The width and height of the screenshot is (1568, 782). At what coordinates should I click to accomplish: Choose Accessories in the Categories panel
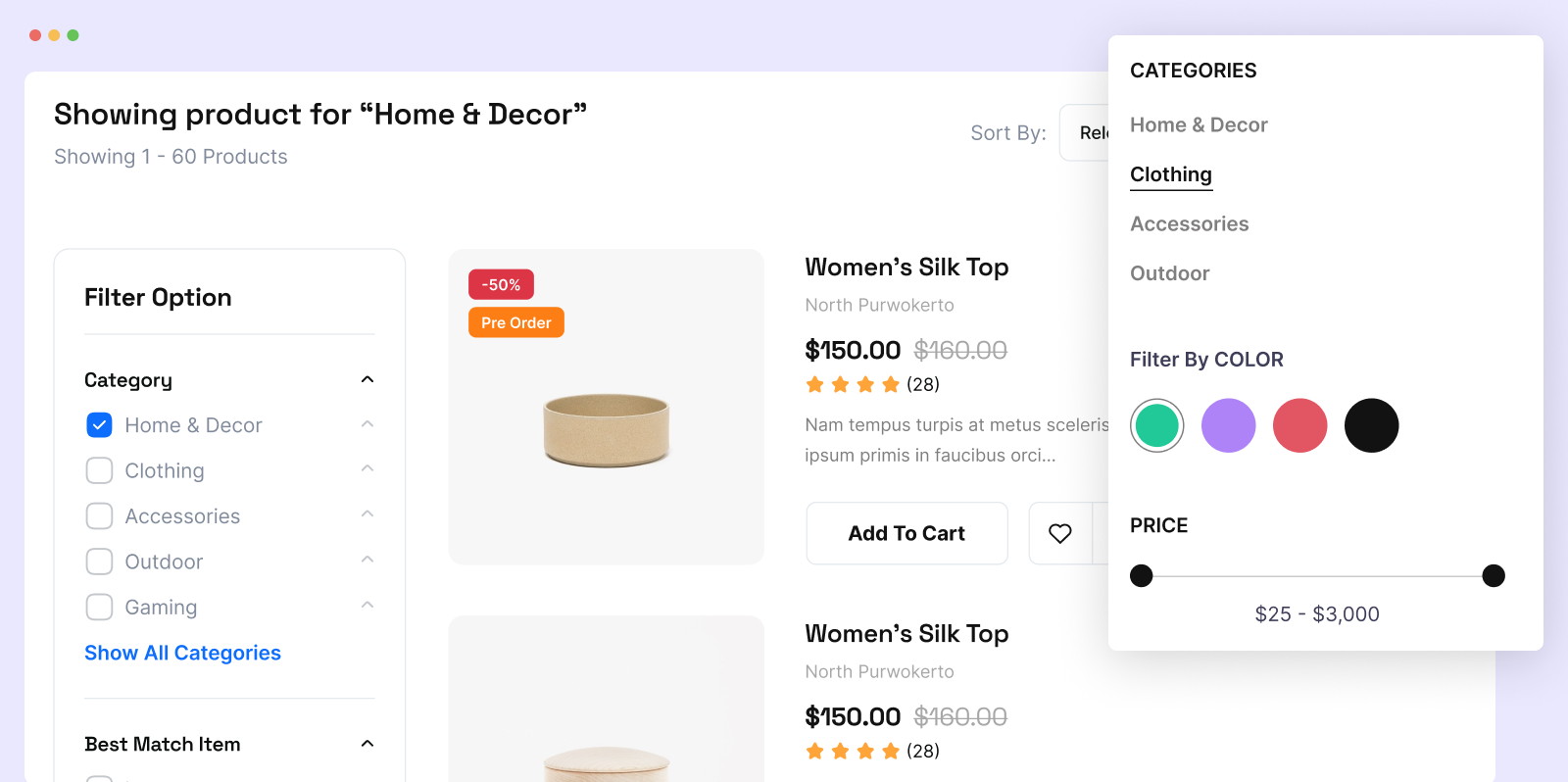[1189, 224]
